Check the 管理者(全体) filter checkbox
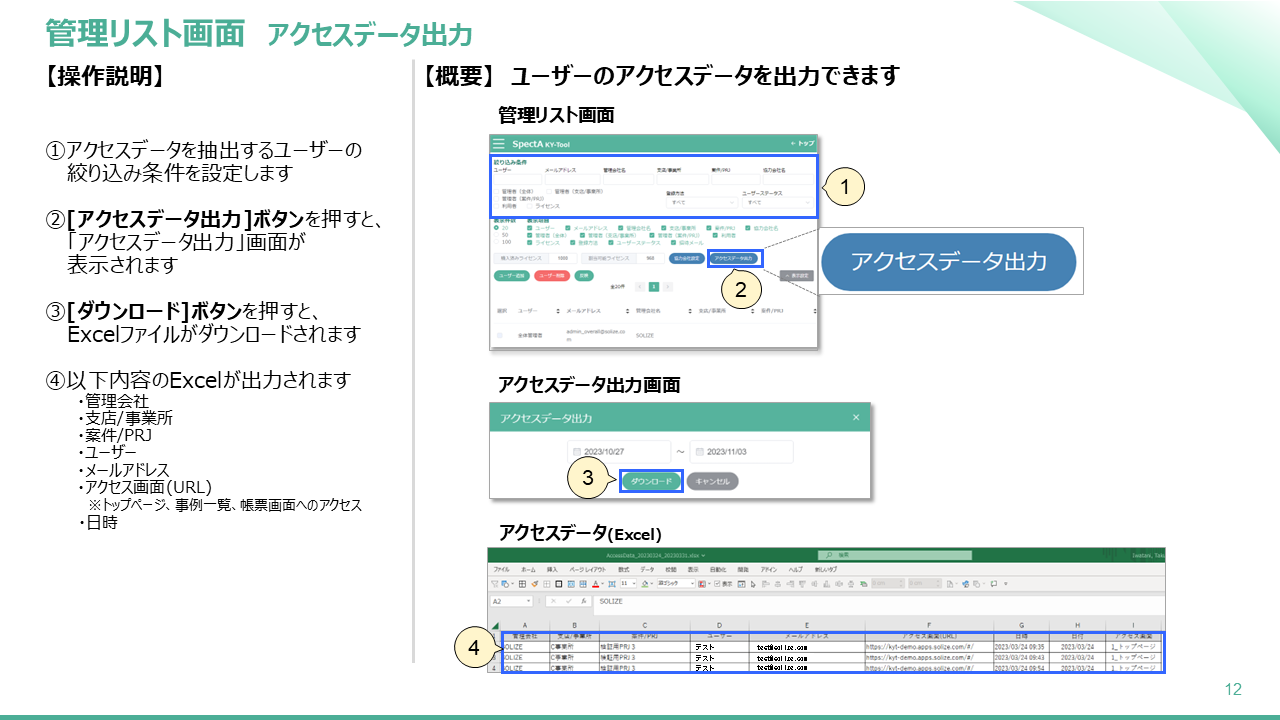 (497, 191)
